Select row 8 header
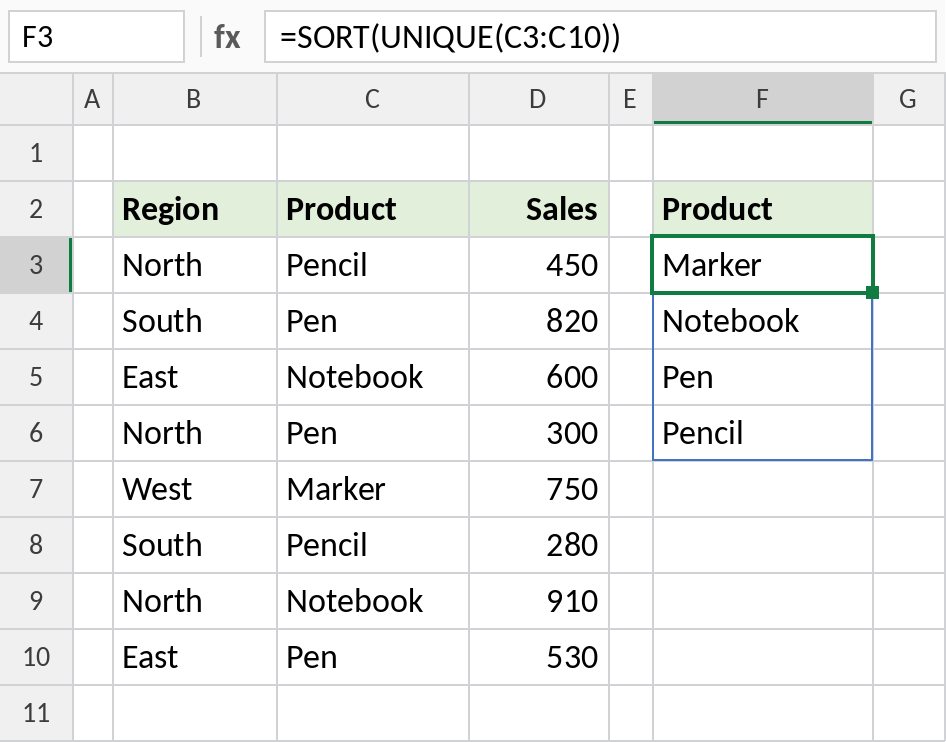The height and width of the screenshot is (742, 946). (x=36, y=545)
